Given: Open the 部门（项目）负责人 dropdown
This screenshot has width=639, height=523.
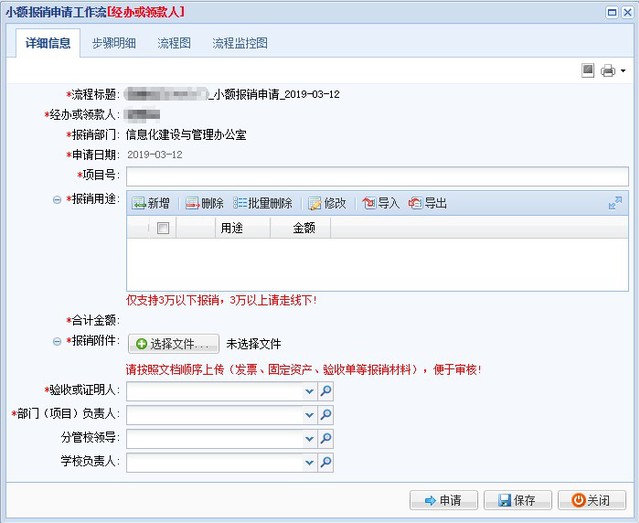Looking at the screenshot, I should point(309,414).
